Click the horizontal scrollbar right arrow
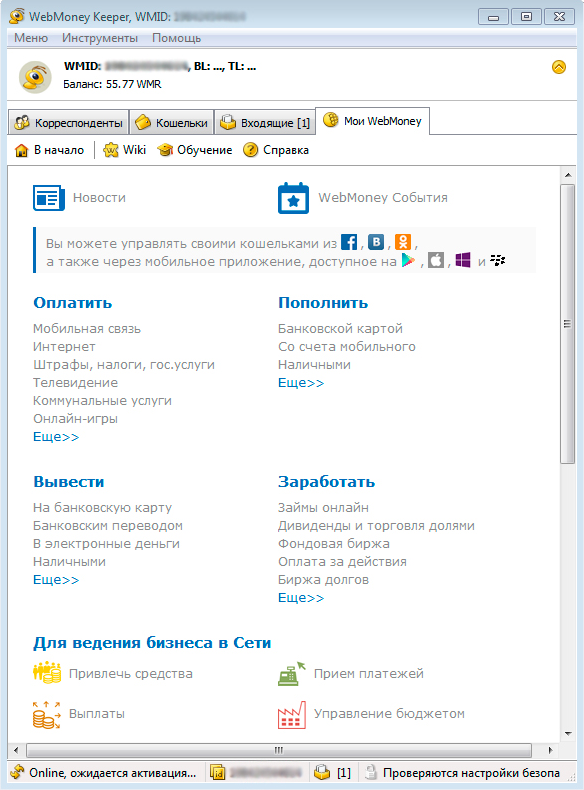584x790 pixels. click(550, 750)
